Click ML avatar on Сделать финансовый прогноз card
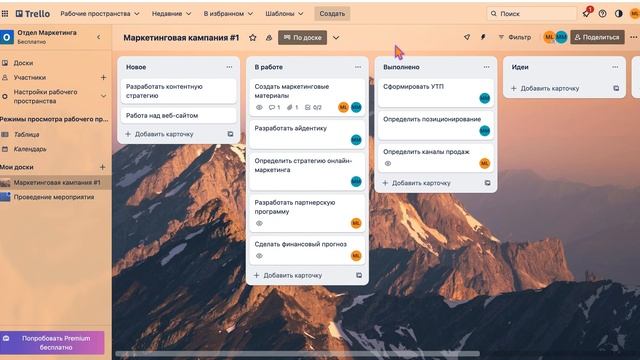This screenshot has width=640, height=360. click(x=356, y=256)
